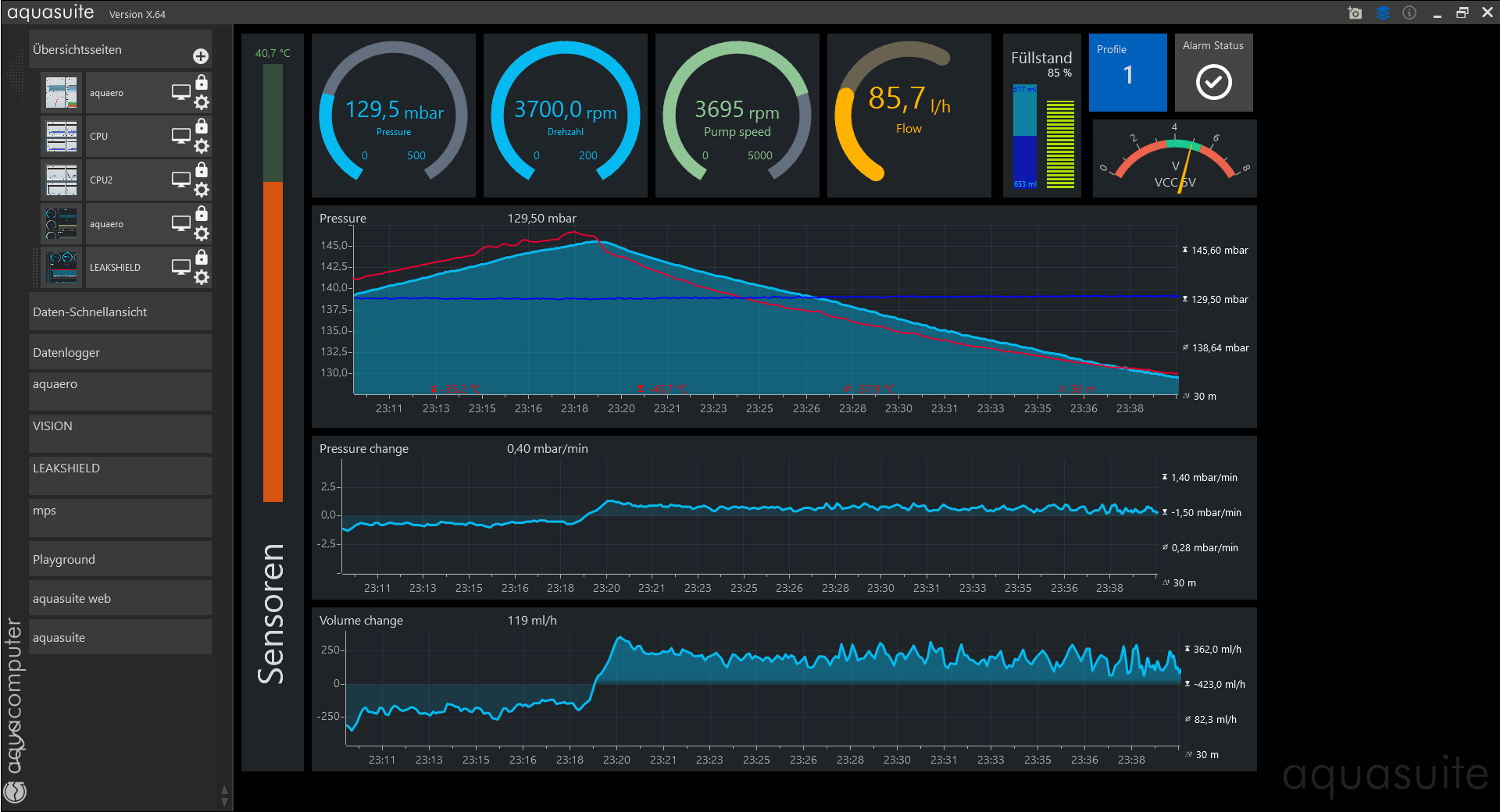Click the blue layers icon in title bar
The width and height of the screenshot is (1500, 812).
(x=1383, y=13)
